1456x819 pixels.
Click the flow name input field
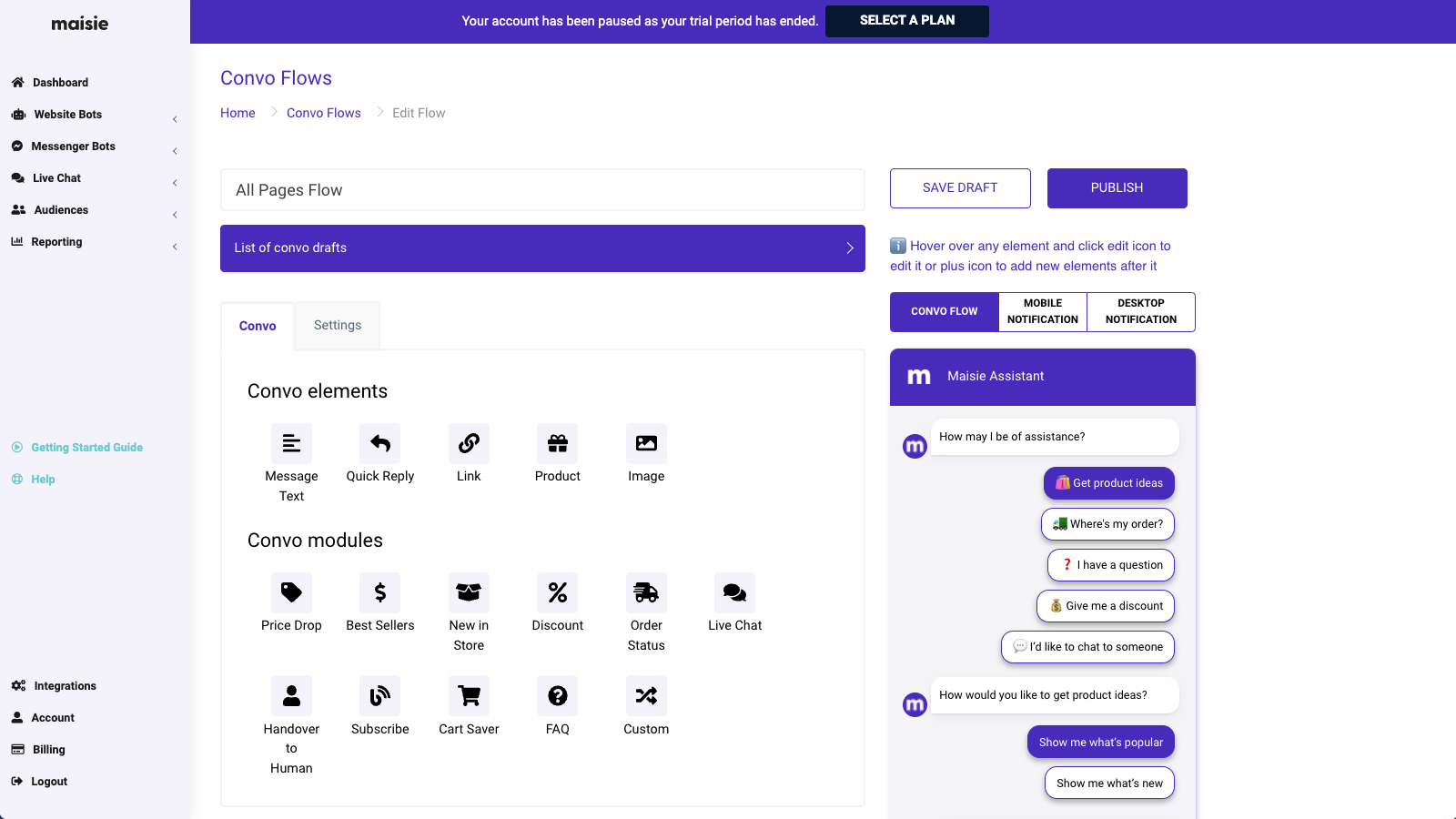click(x=542, y=189)
